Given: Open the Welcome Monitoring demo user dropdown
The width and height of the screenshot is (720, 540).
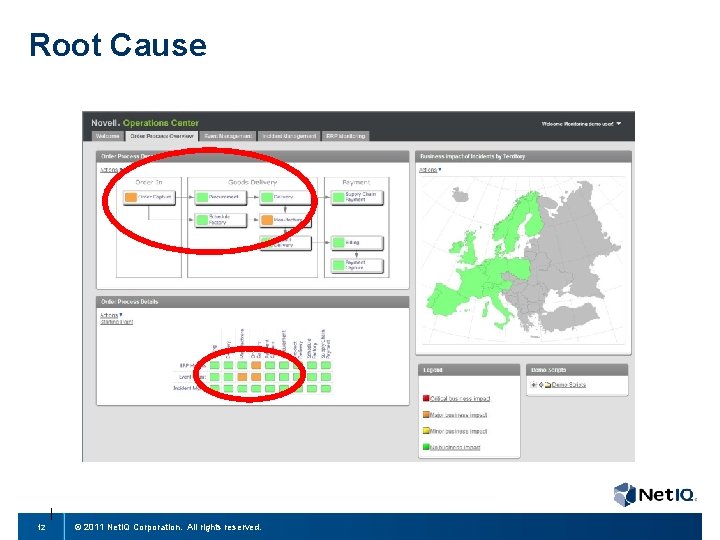Looking at the screenshot, I should tap(581, 124).
